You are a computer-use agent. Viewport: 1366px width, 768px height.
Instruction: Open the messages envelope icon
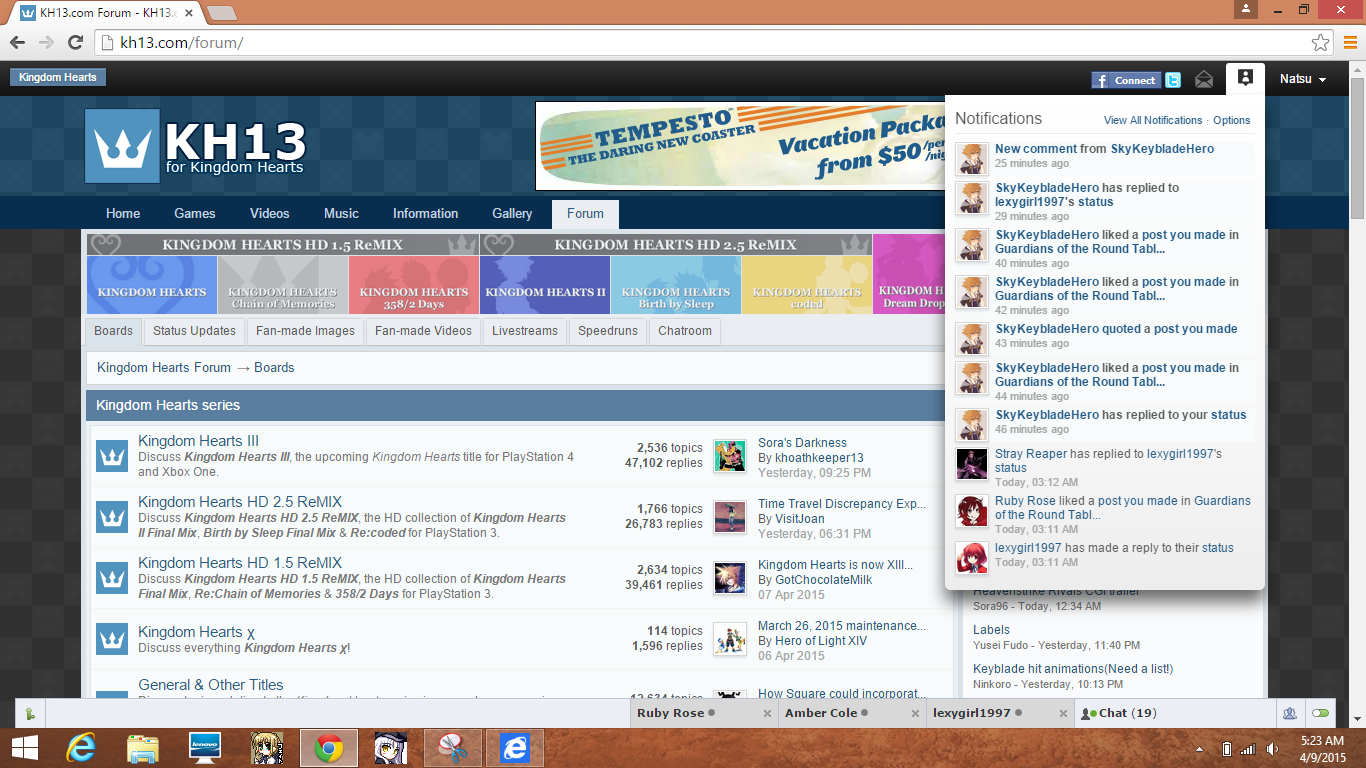(x=1204, y=80)
